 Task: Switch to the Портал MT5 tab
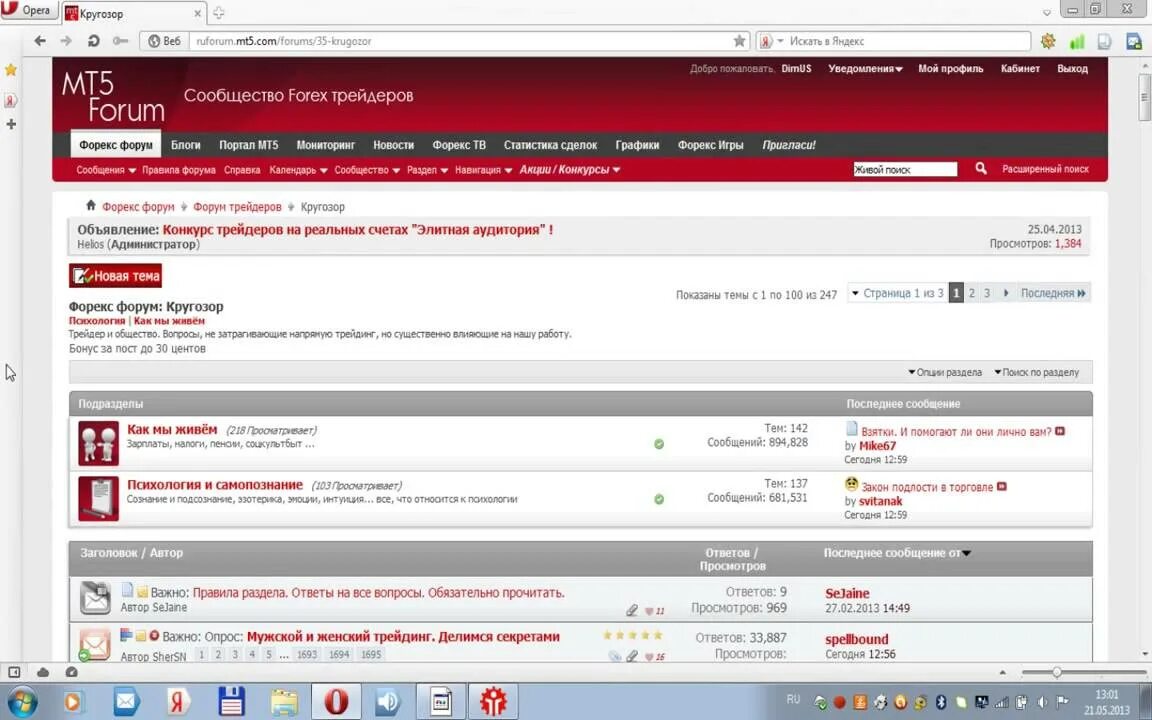click(x=248, y=145)
